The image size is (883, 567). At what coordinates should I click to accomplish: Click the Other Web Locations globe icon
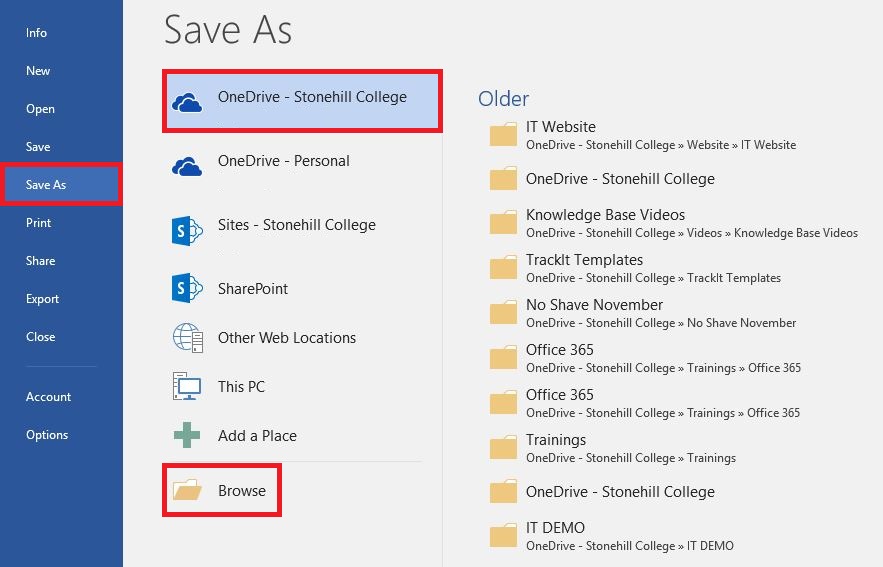pyautogui.click(x=188, y=338)
